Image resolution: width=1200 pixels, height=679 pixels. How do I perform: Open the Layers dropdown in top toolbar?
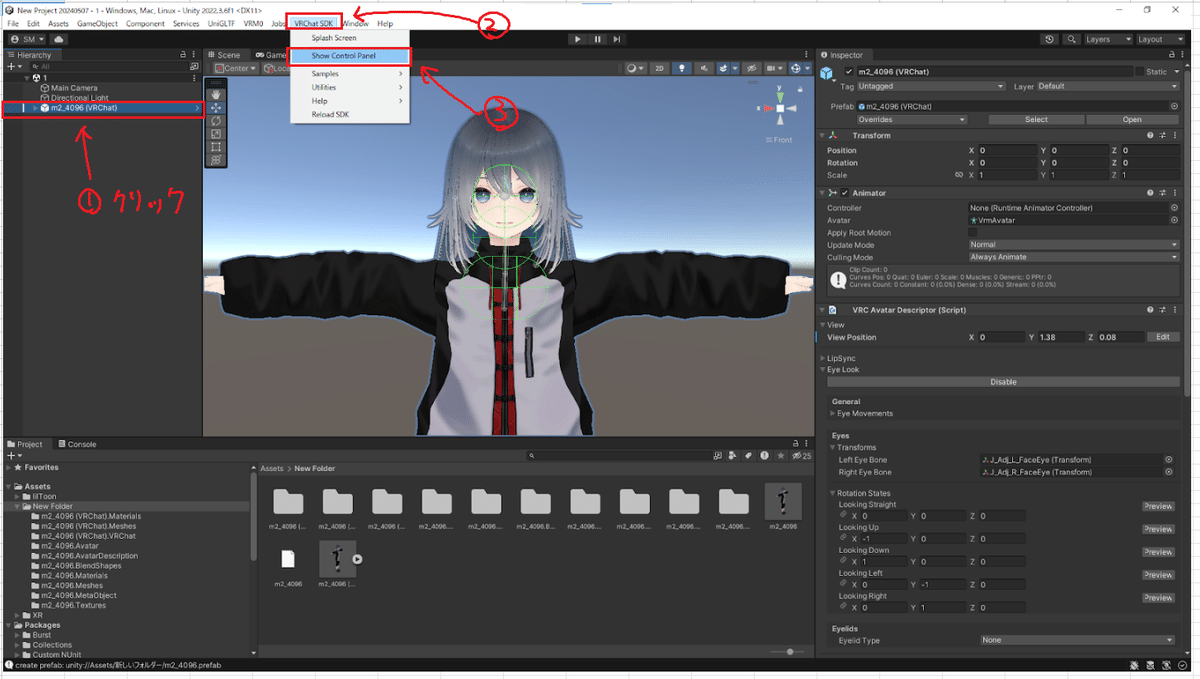pos(1107,39)
